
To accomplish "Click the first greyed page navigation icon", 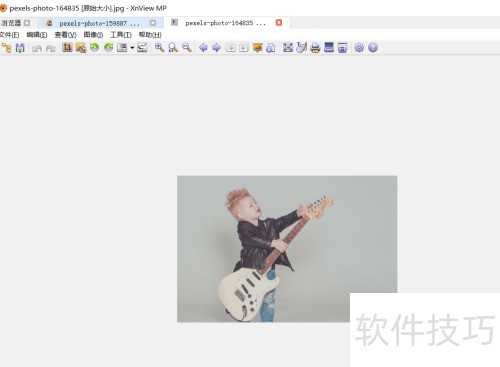I will tap(230, 48).
